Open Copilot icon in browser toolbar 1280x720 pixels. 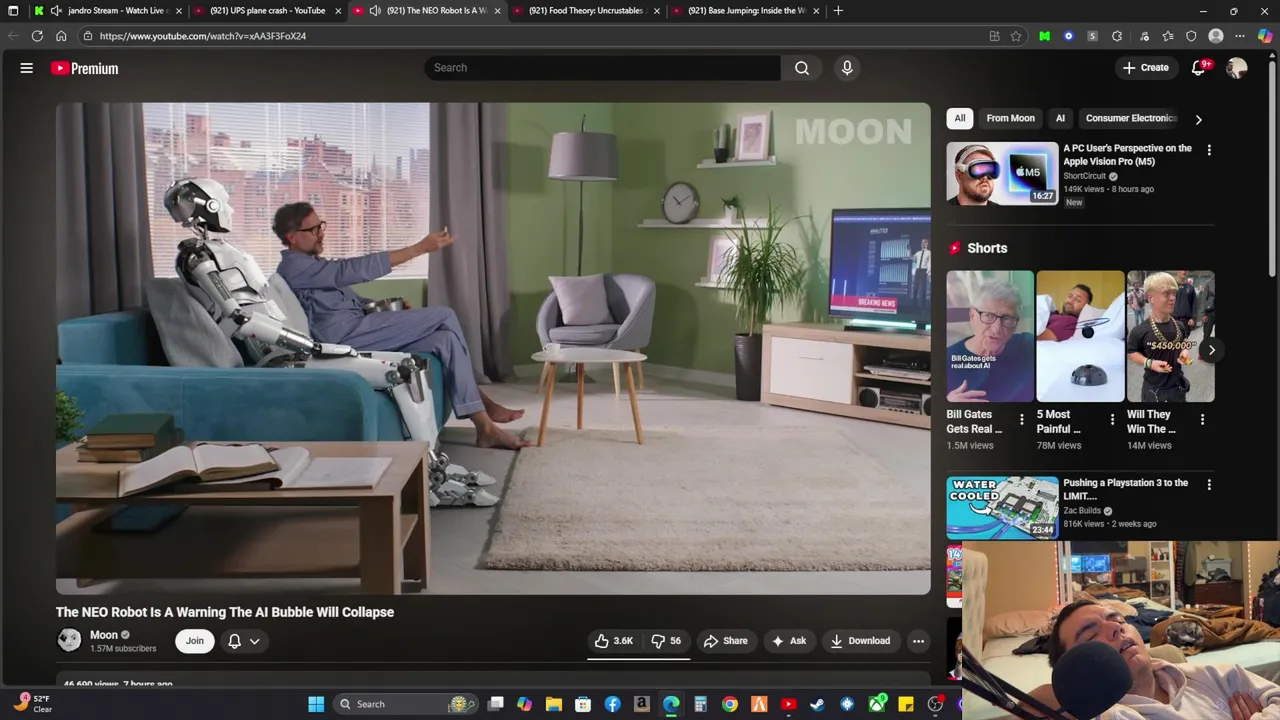(1265, 36)
